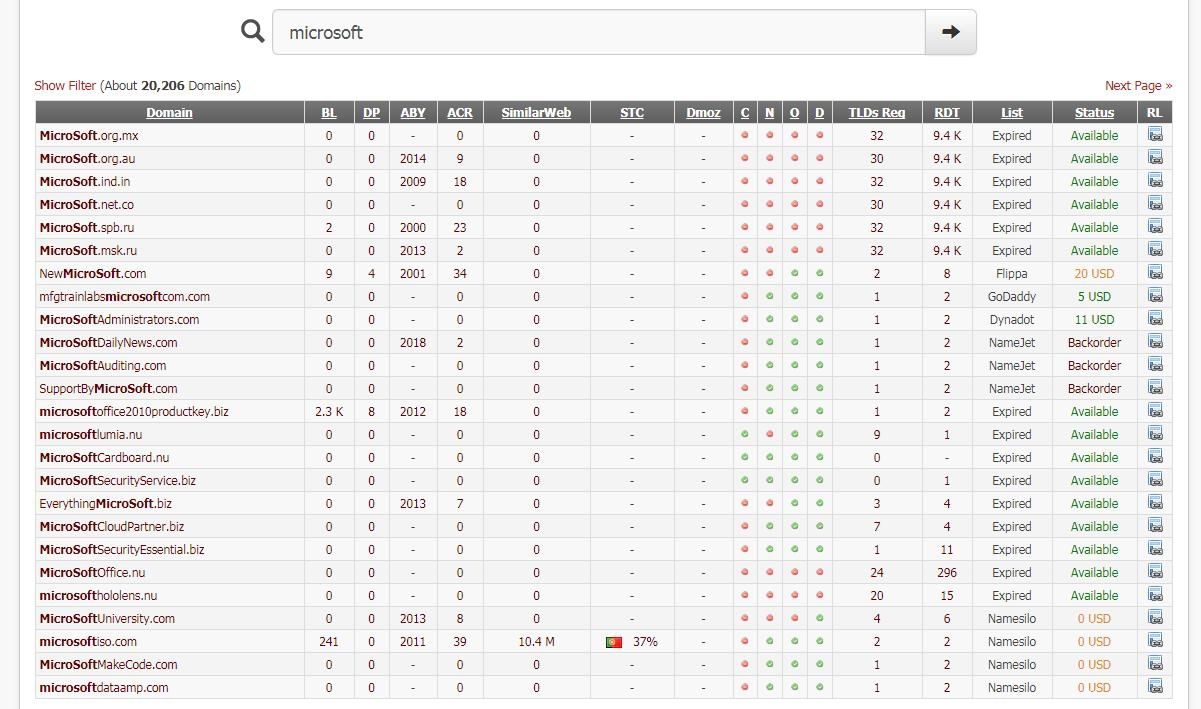Click the RL icon for NewMicroSoft.com
This screenshot has height=709, width=1201.
(1155, 273)
